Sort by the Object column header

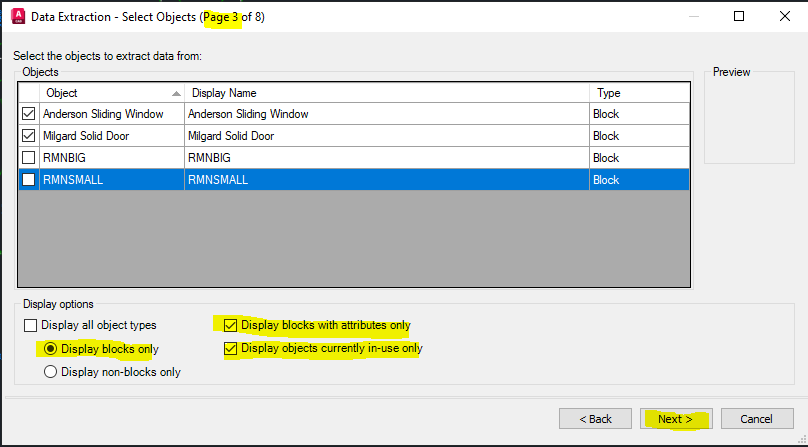click(112, 93)
